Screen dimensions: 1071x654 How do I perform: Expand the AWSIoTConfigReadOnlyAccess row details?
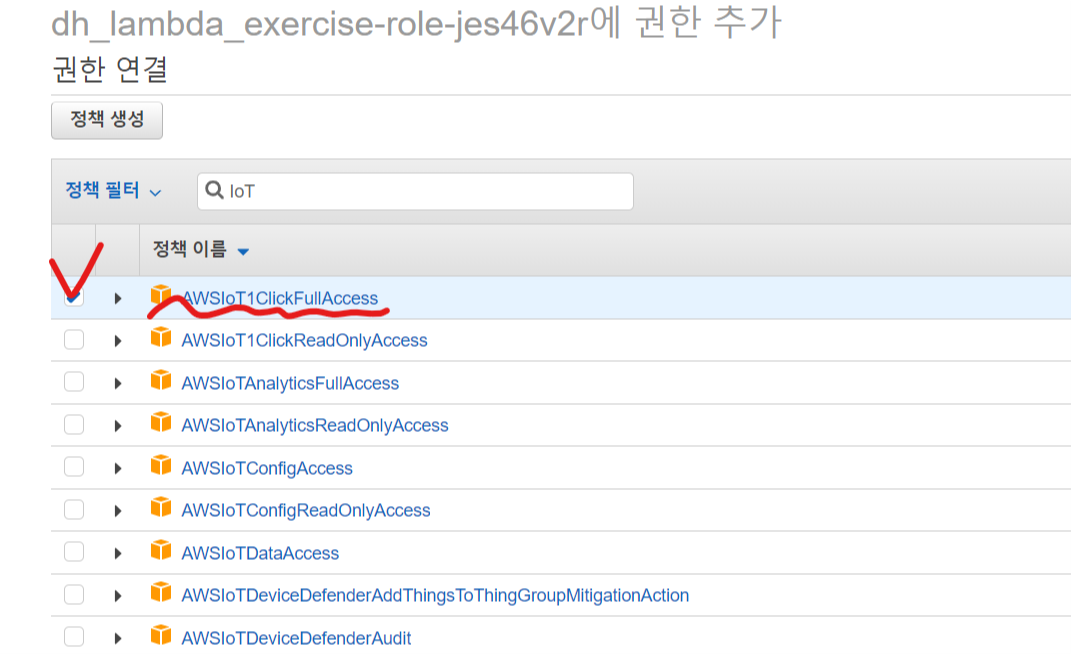point(117,511)
